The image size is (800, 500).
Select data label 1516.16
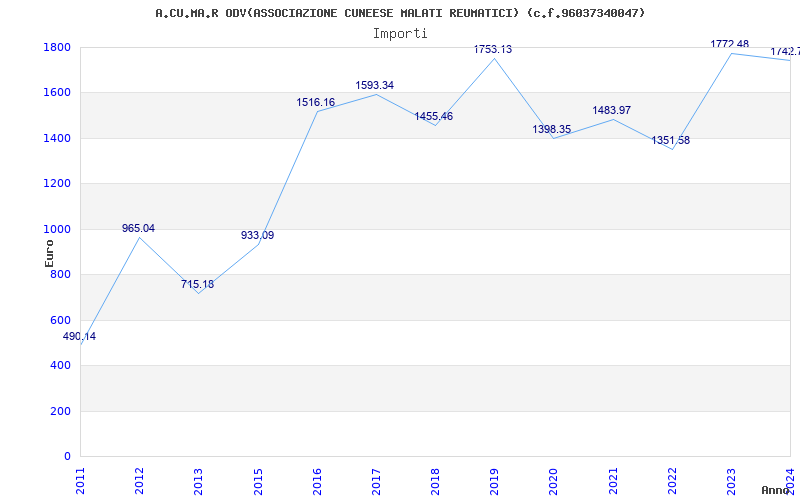click(x=316, y=102)
